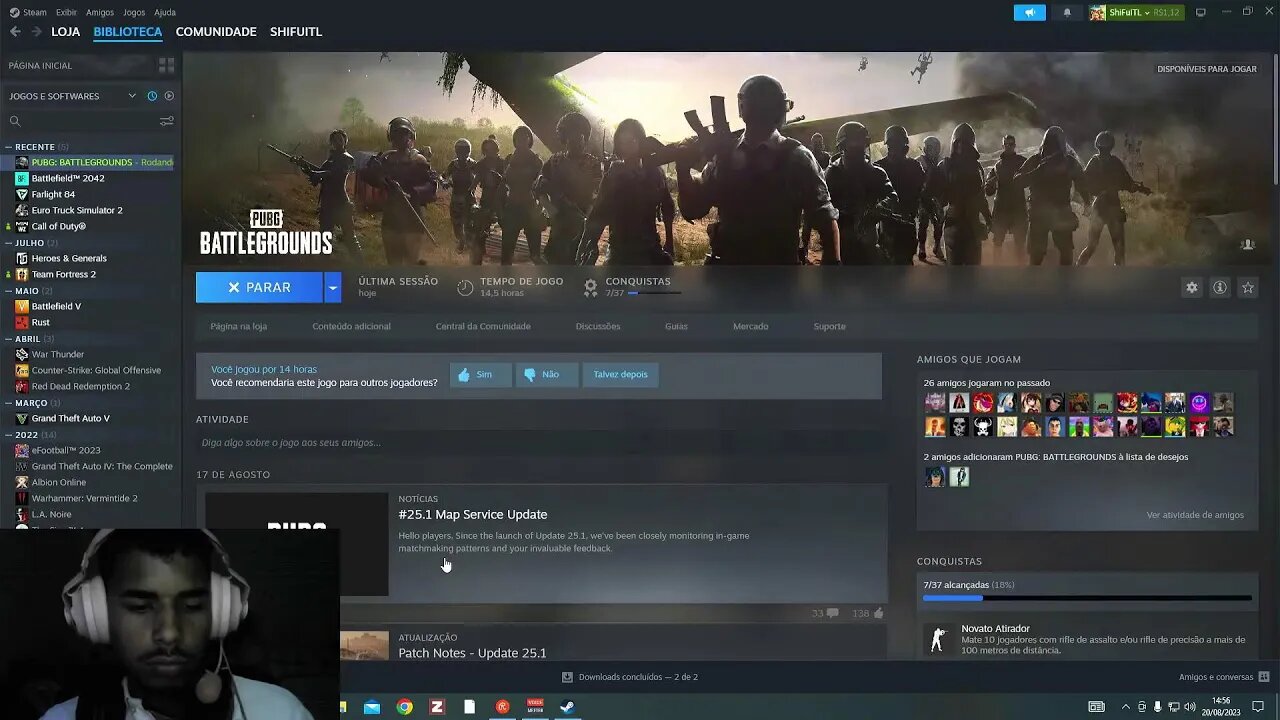Screen dimensions: 1280x720
Task: Click Ver atividade de amigos link
Action: pos(1195,515)
